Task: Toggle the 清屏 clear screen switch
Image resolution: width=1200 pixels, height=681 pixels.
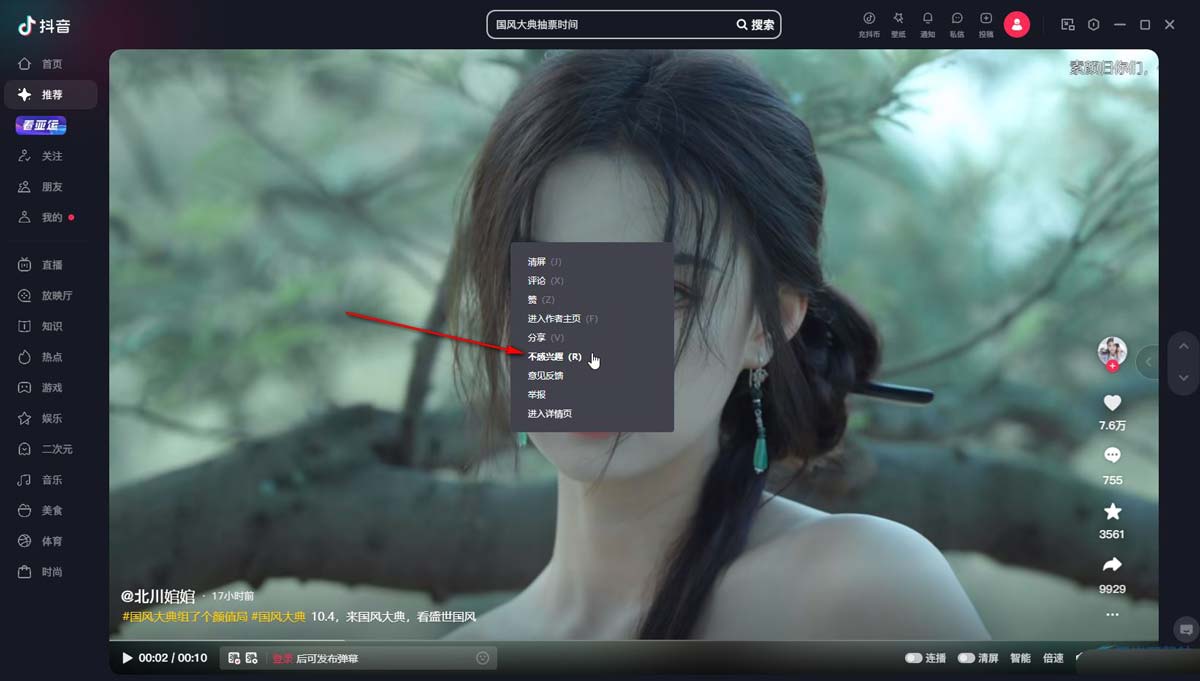Action: (x=966, y=658)
